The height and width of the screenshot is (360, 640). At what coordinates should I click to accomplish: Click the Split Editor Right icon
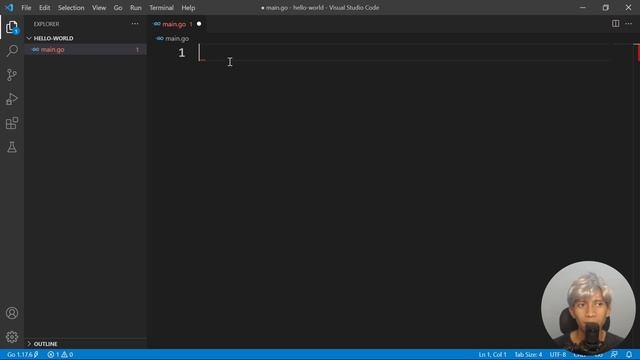[616, 24]
